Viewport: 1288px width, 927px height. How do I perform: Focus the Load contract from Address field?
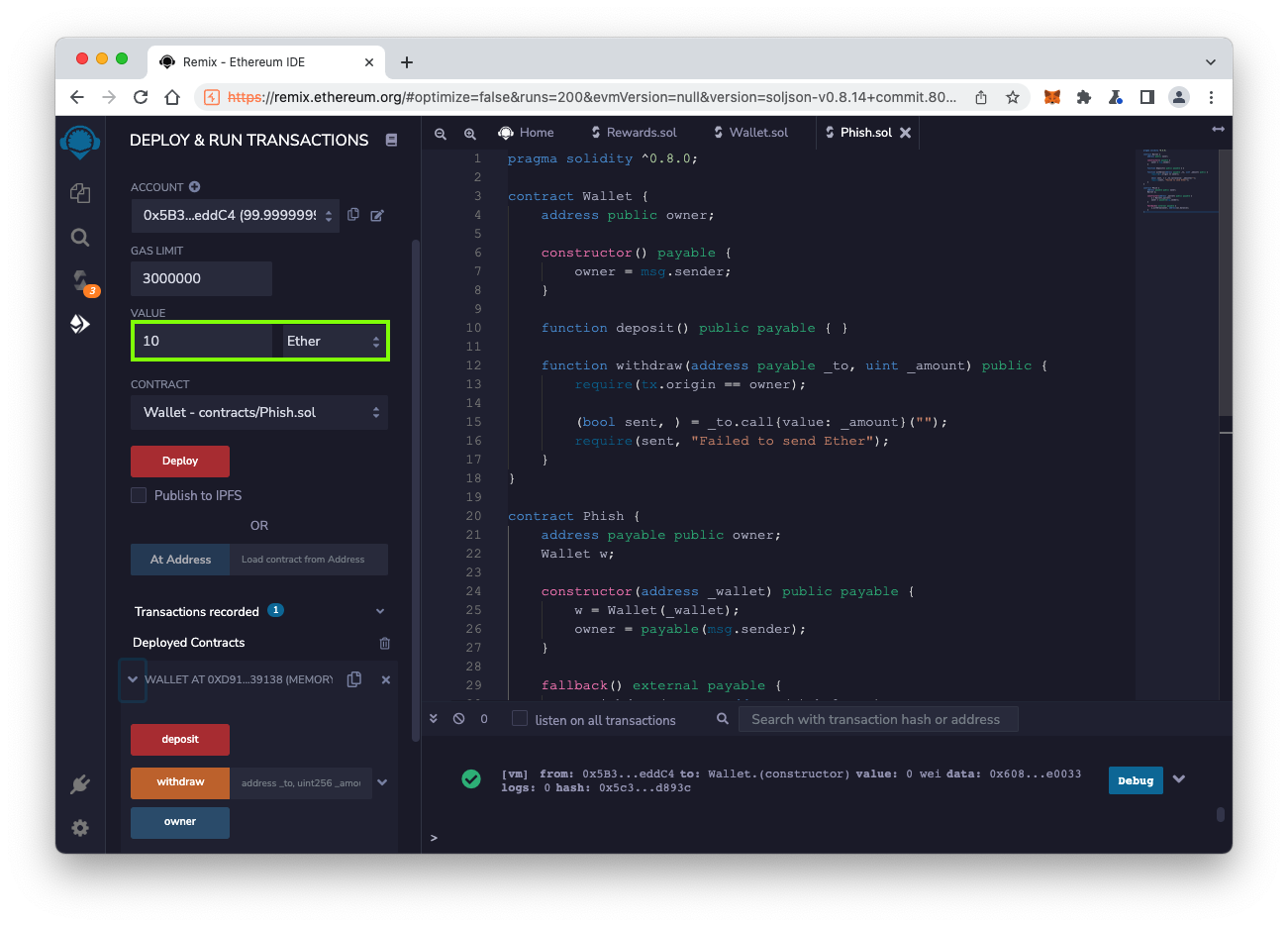pos(309,560)
